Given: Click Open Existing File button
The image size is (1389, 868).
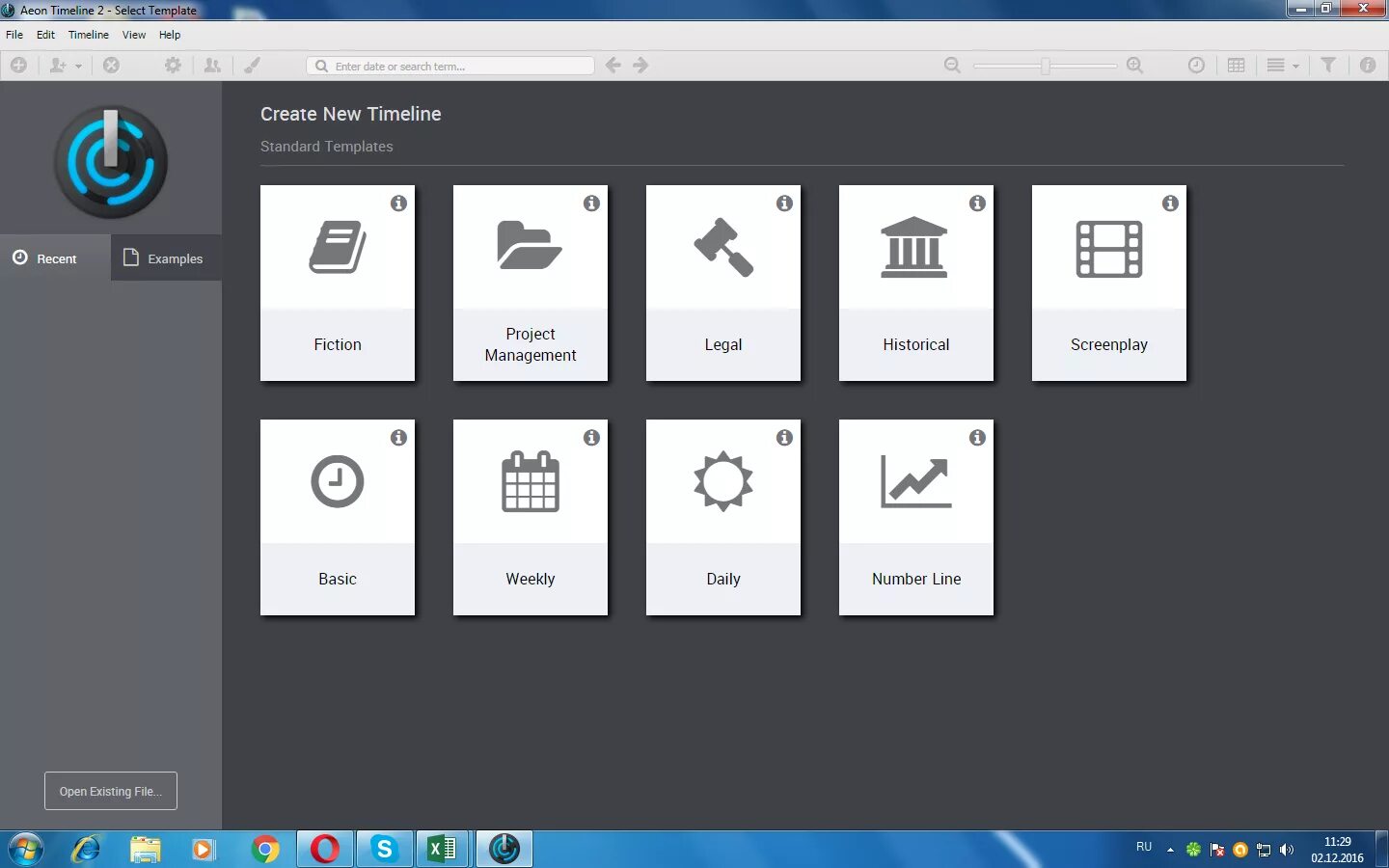Looking at the screenshot, I should pos(111,791).
